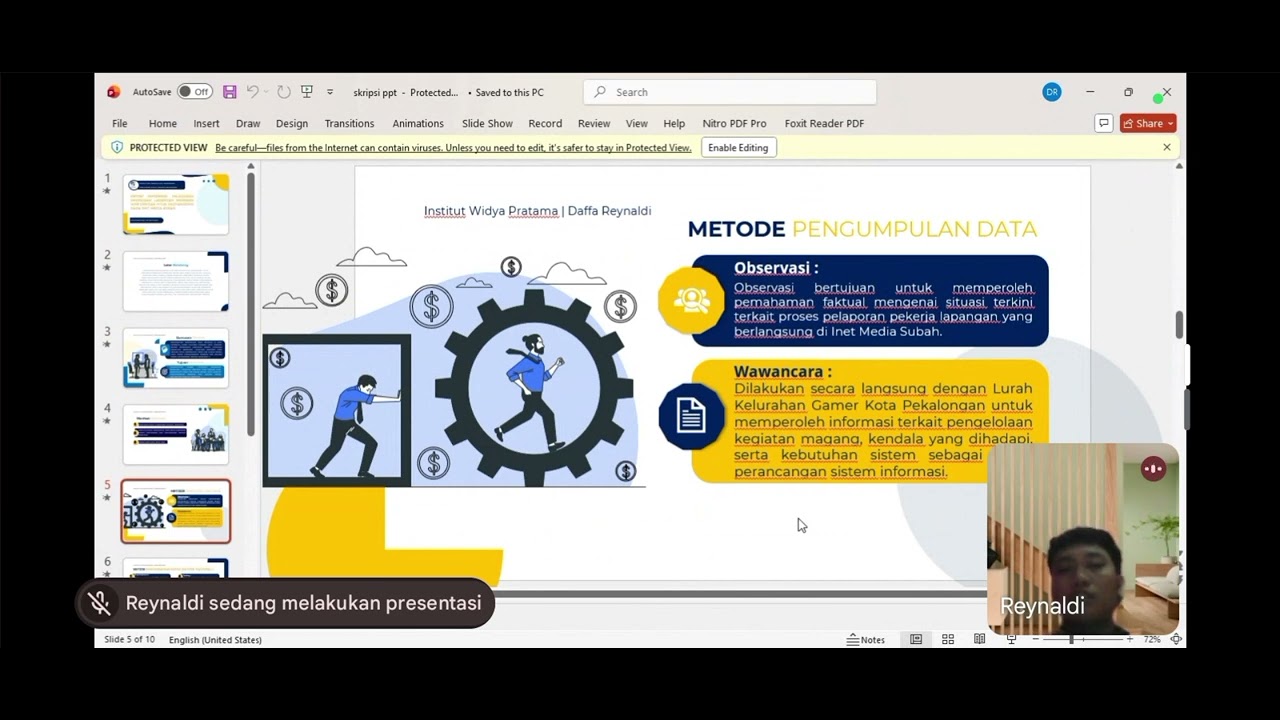Image resolution: width=1280 pixels, height=720 pixels.
Task: Switch to the Draw tab
Action: 248,123
